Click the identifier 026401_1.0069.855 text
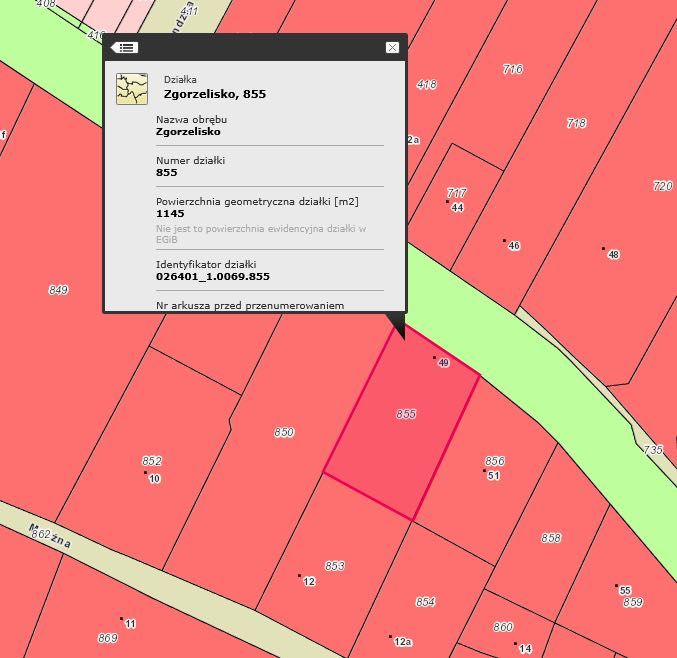 [x=213, y=276]
